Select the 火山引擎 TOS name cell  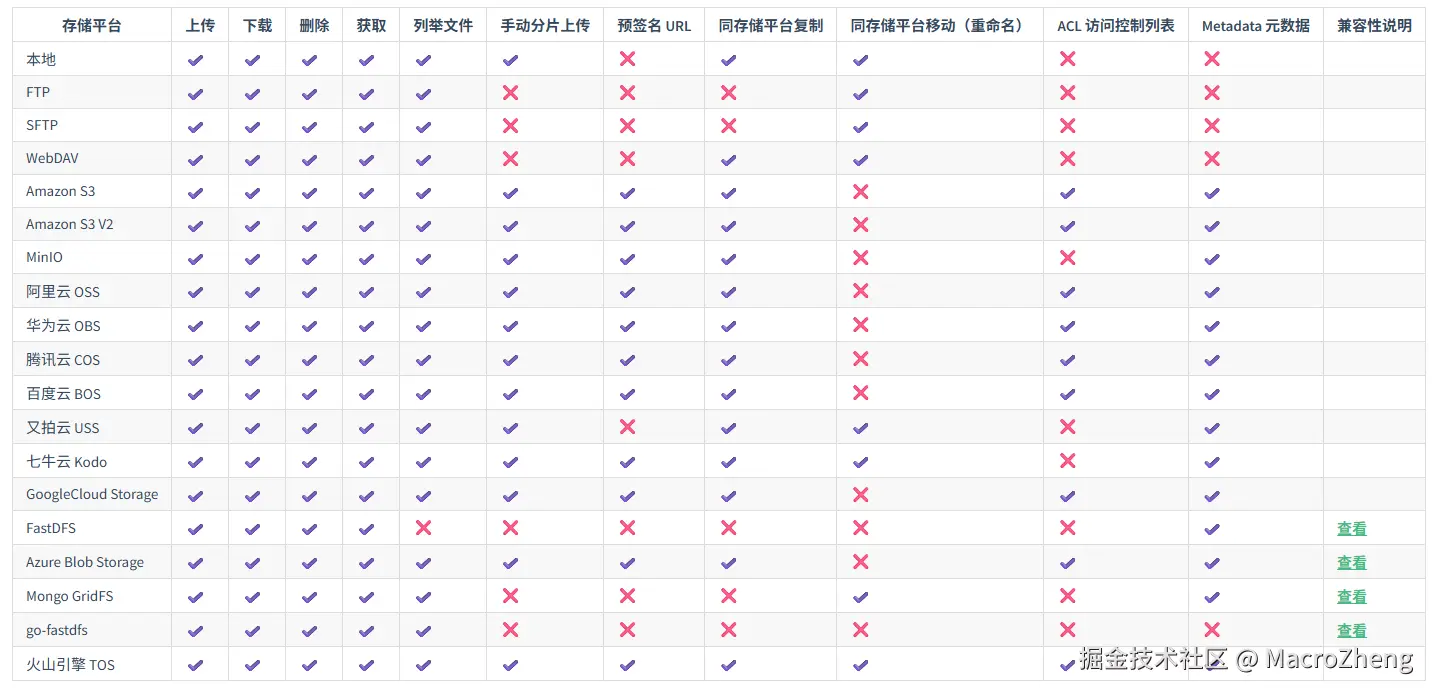pos(92,664)
